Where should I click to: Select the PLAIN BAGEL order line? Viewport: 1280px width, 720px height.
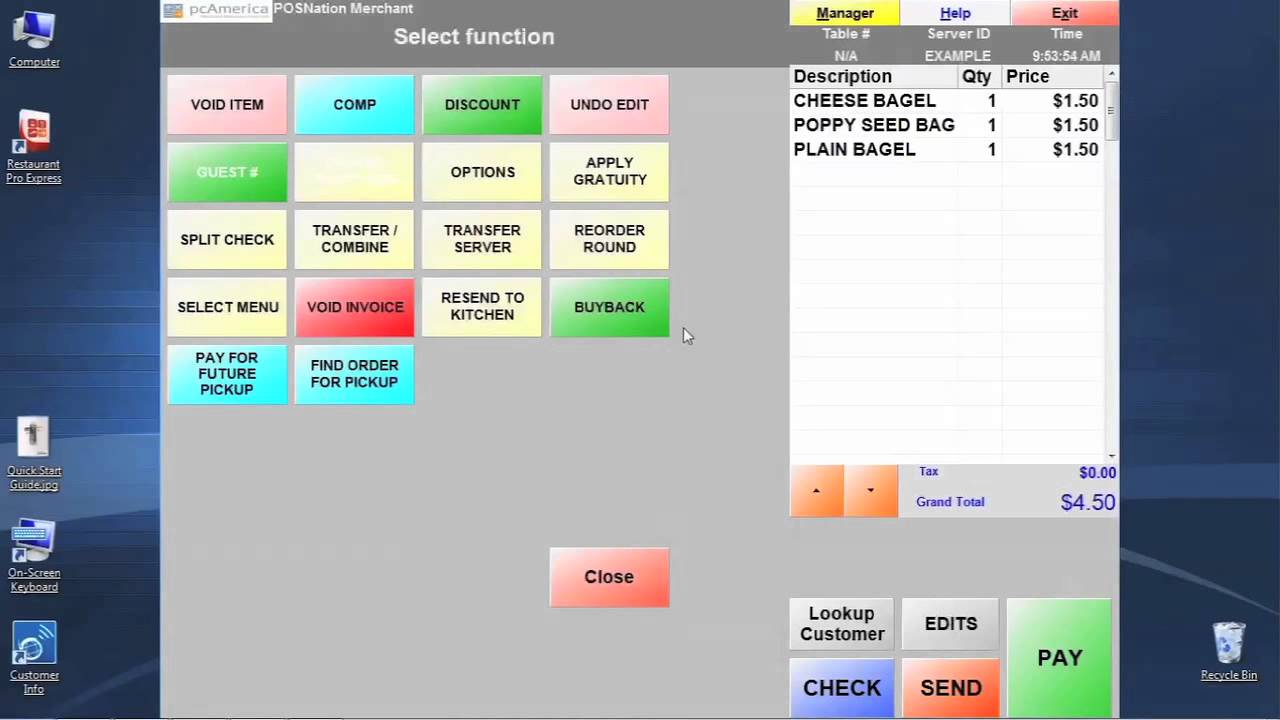[x=946, y=149]
